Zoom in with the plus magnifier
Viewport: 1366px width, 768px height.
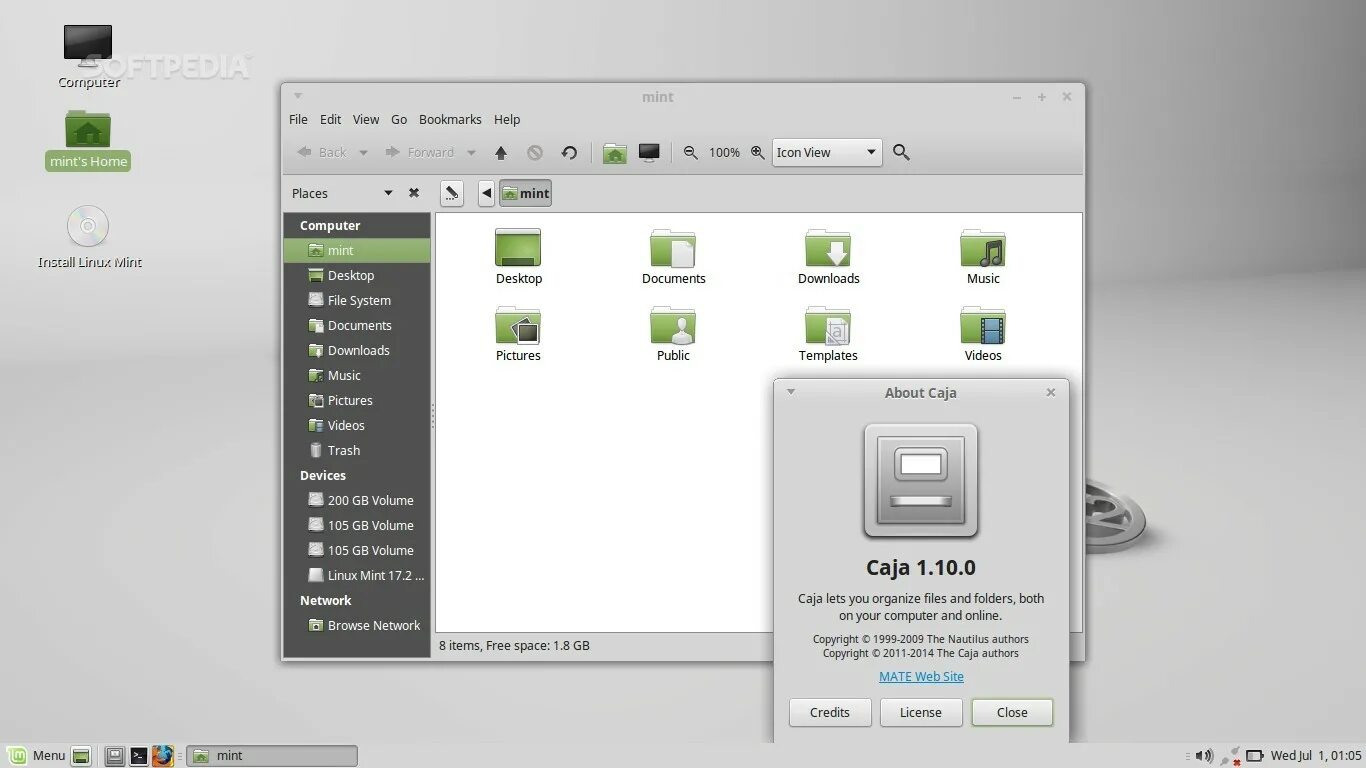pos(757,152)
